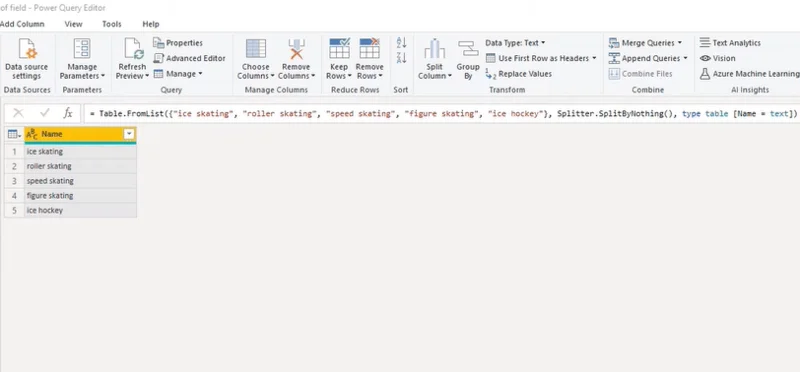The image size is (800, 372).
Task: Select the Name column header
Action: [x=81, y=134]
